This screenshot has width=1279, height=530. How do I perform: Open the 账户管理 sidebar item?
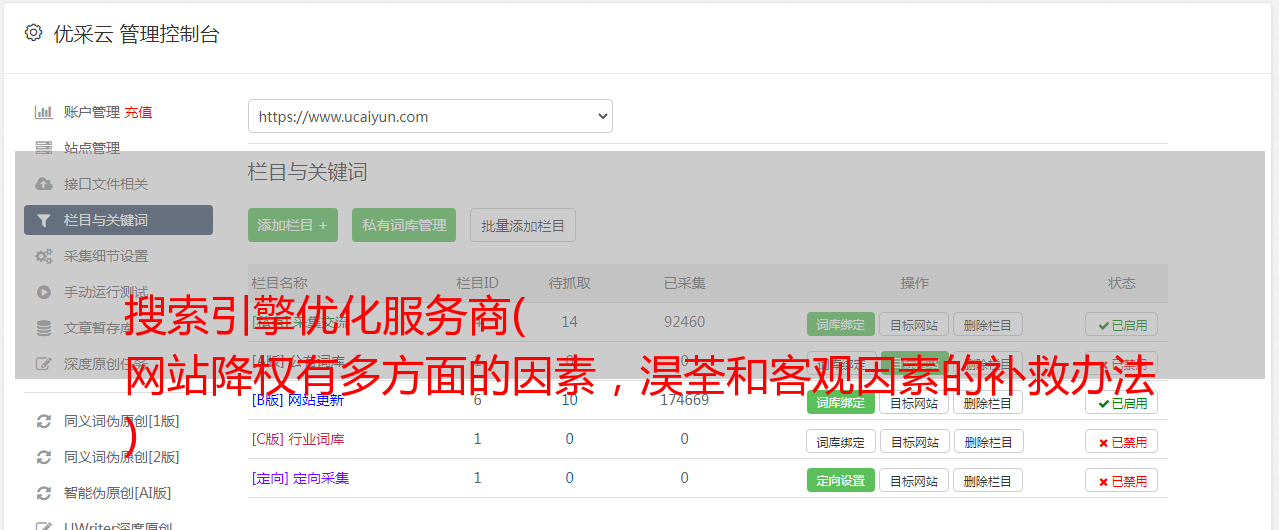(92, 112)
